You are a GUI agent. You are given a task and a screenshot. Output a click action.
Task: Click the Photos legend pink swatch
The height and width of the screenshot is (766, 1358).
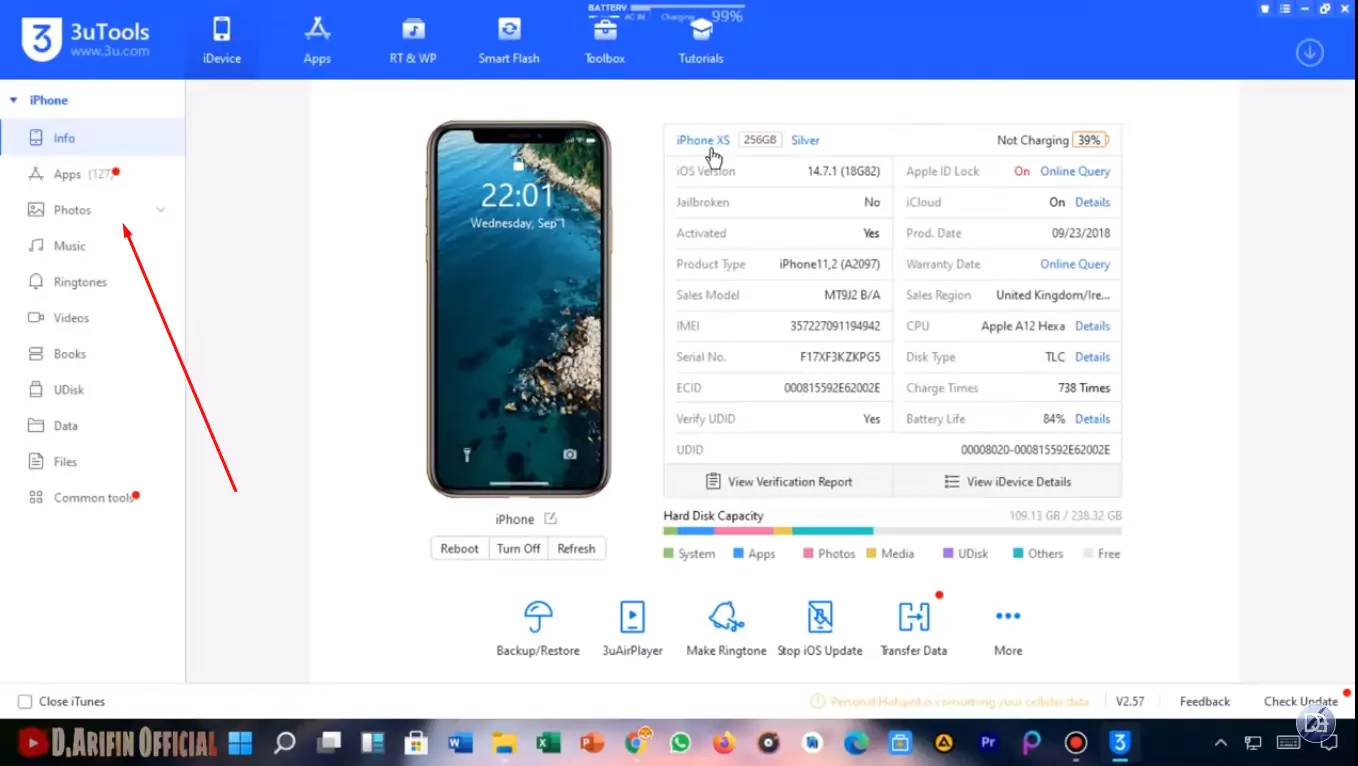tap(808, 554)
